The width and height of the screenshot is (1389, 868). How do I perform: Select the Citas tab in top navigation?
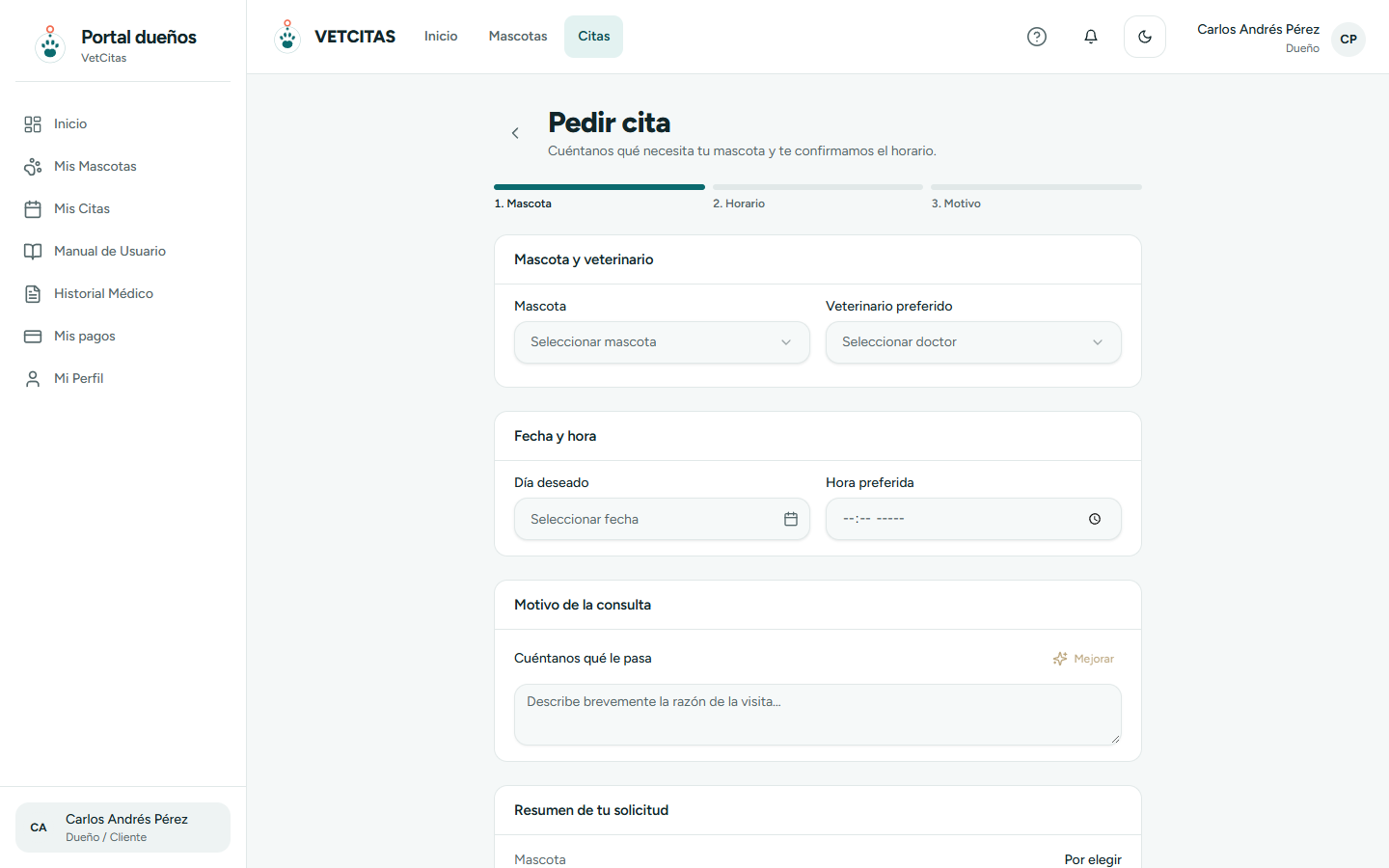pos(594,37)
